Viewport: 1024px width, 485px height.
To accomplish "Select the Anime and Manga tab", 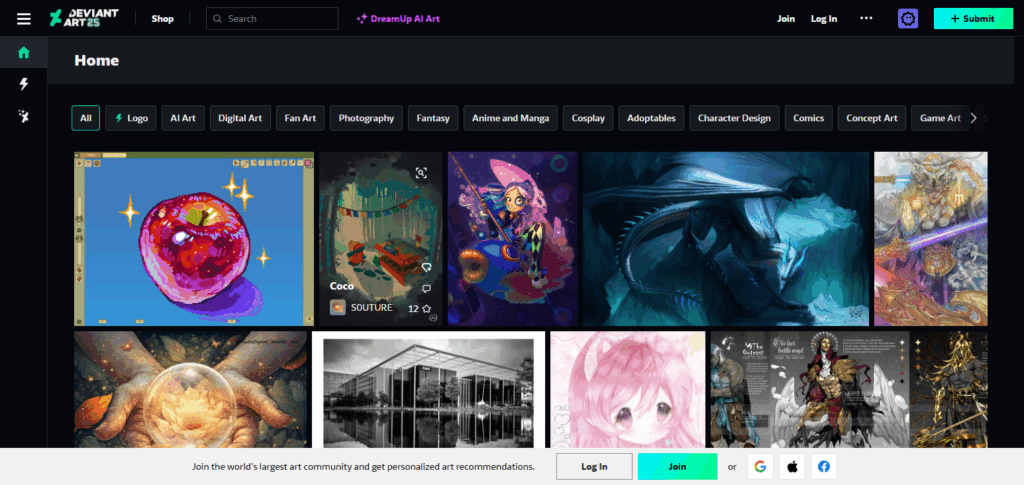I will coord(511,118).
